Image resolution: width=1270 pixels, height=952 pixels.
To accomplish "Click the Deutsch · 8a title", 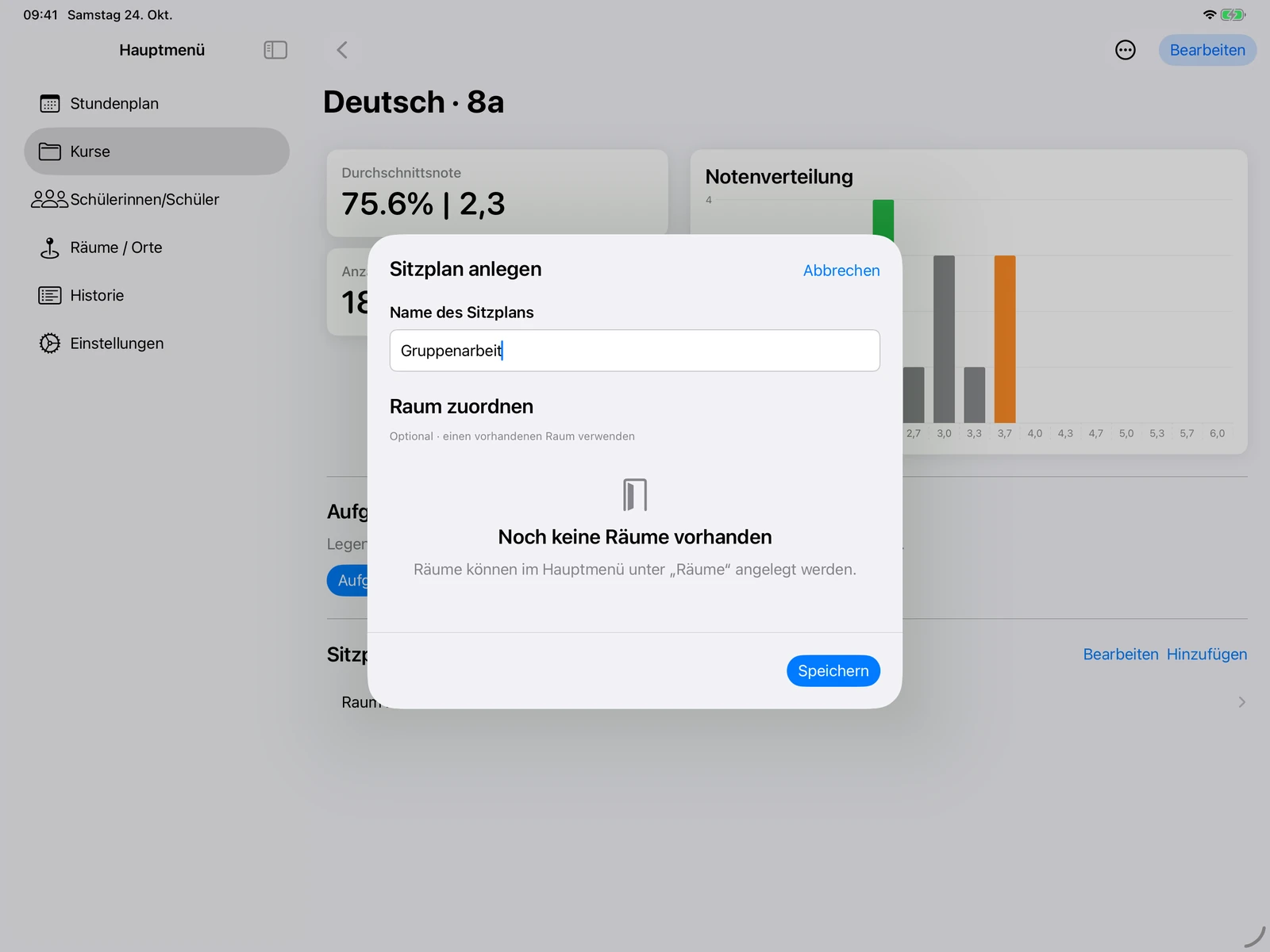I will click(414, 102).
